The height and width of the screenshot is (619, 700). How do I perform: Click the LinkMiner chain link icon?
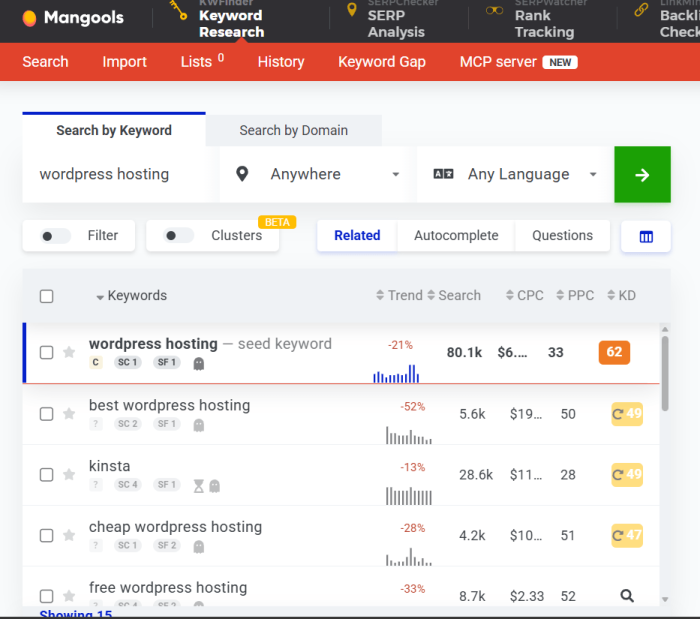coord(641,10)
